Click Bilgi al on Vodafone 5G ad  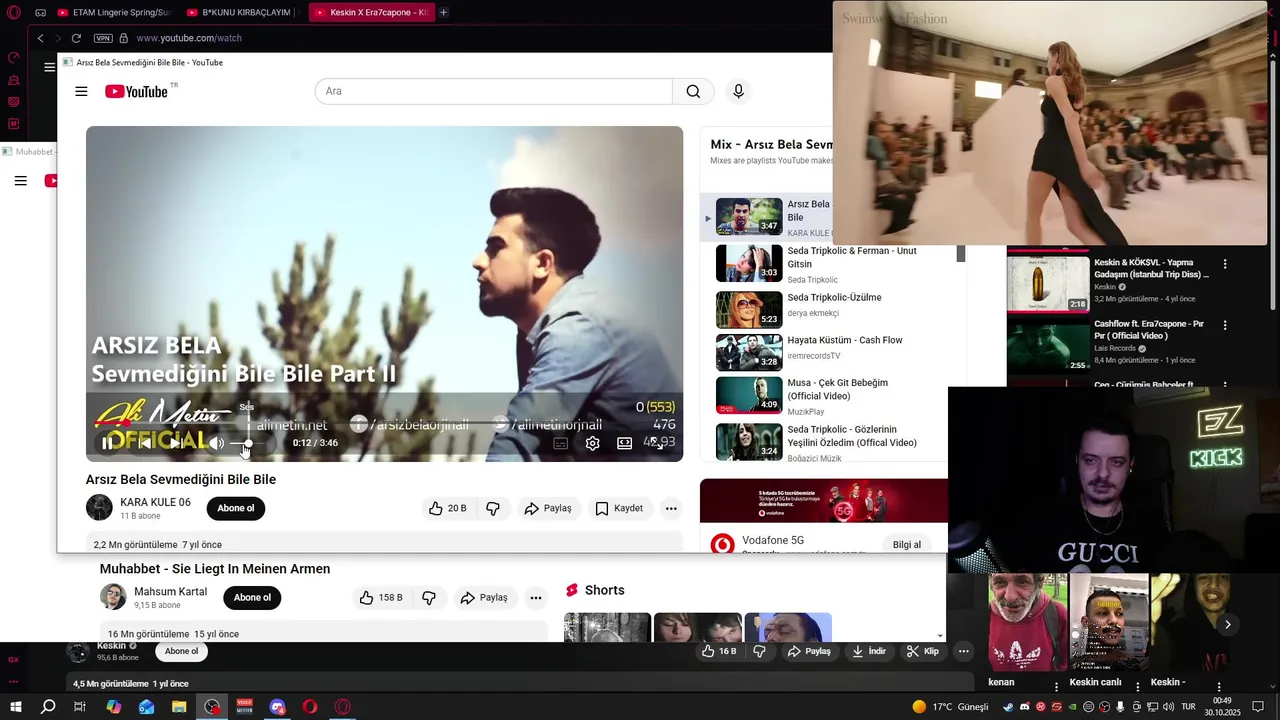point(907,545)
